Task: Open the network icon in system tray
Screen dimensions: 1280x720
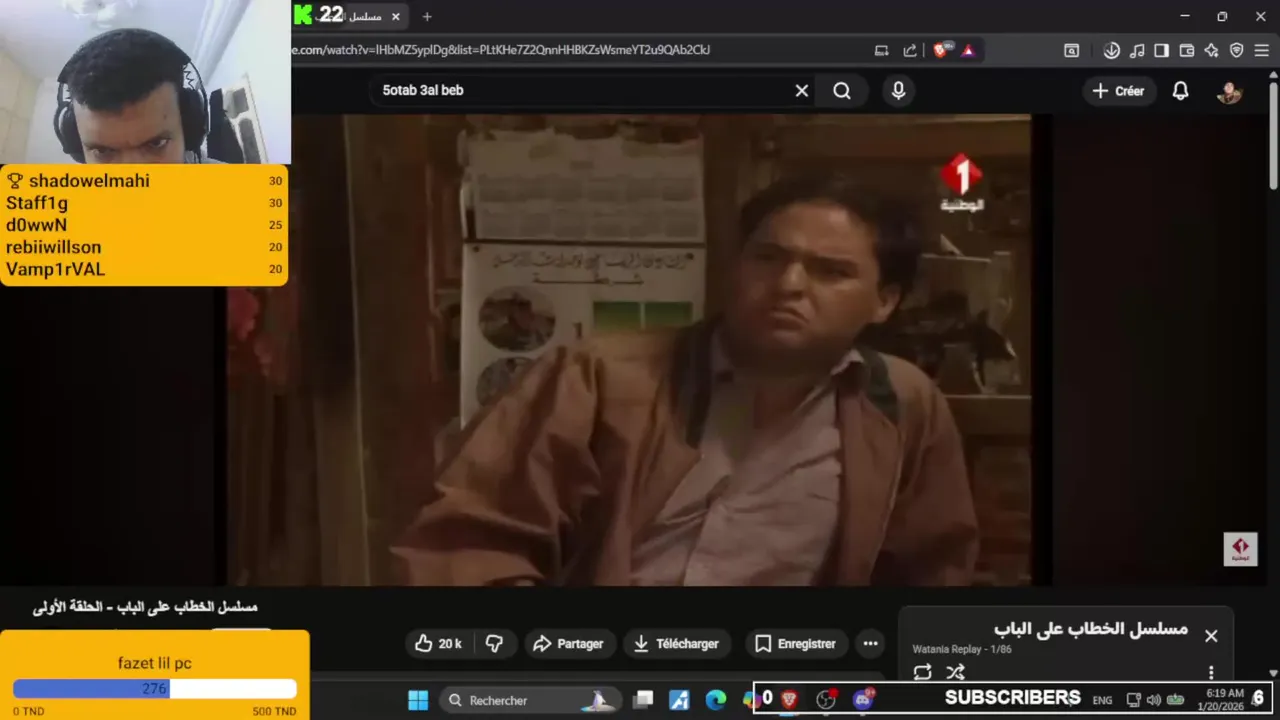Action: point(1133,700)
